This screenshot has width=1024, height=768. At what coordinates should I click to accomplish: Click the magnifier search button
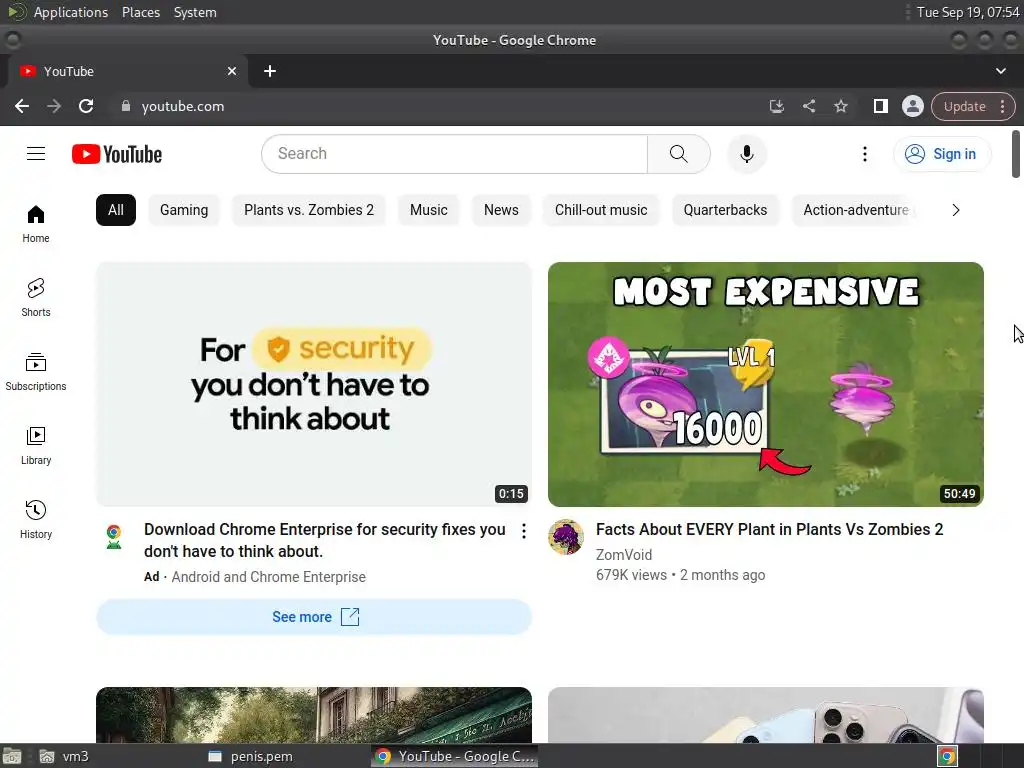[679, 154]
